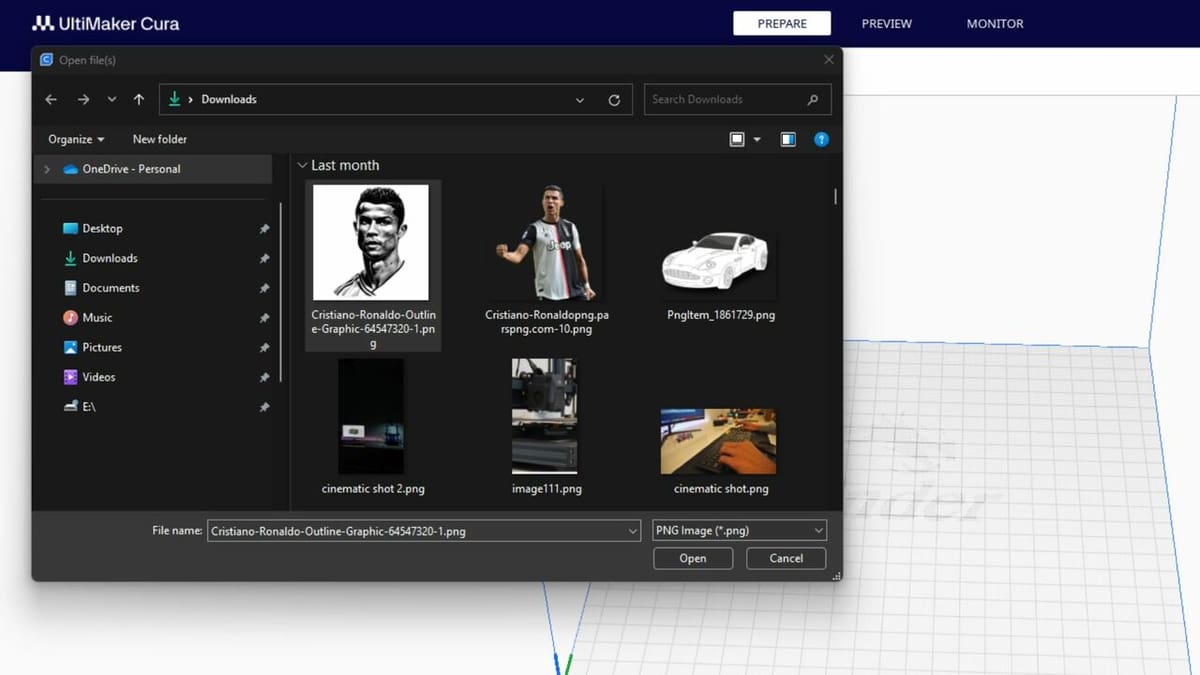1200x675 pixels.
Task: Expand the File name dropdown arrow
Action: click(x=633, y=531)
